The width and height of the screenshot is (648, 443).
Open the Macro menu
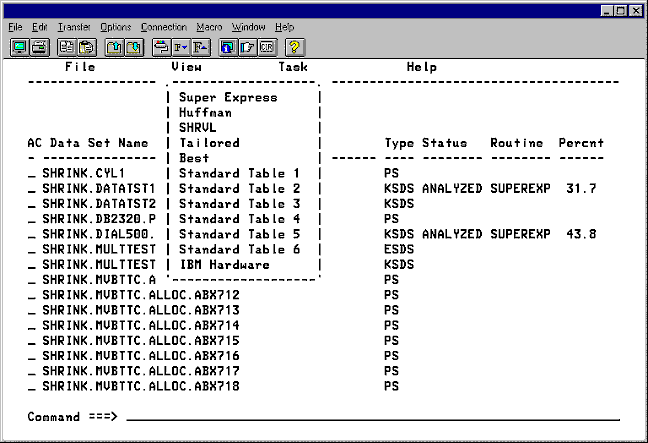tap(209, 26)
